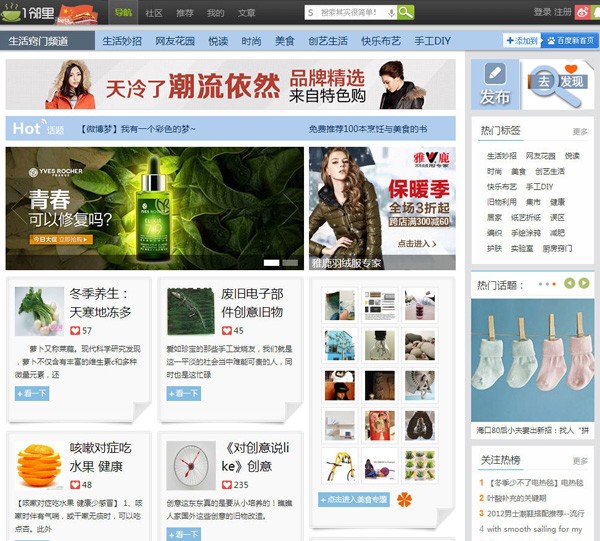The height and width of the screenshot is (541, 600).
Task: Open the radish thumbnail for 冬季养生
Action: click(x=39, y=311)
